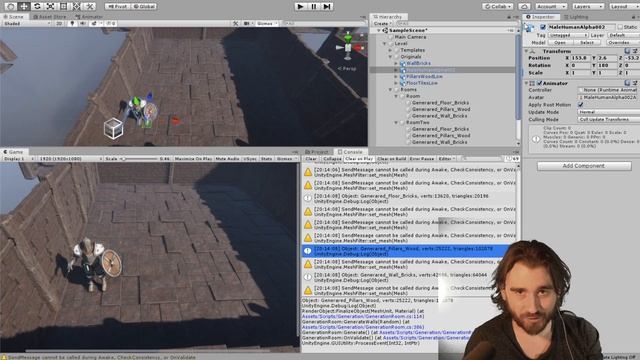Select the Move tool
This screenshot has width=640, height=360.
pos(24,6)
